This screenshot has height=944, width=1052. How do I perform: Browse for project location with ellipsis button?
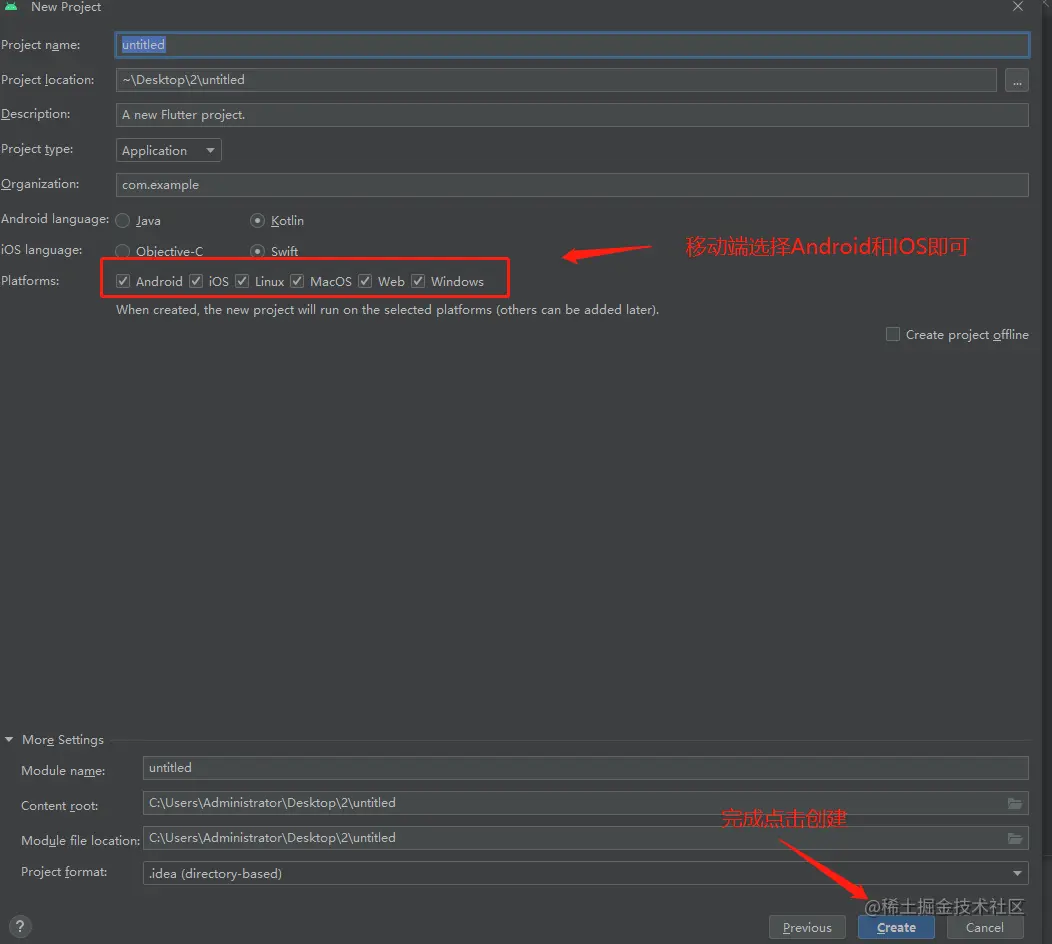click(x=1017, y=81)
